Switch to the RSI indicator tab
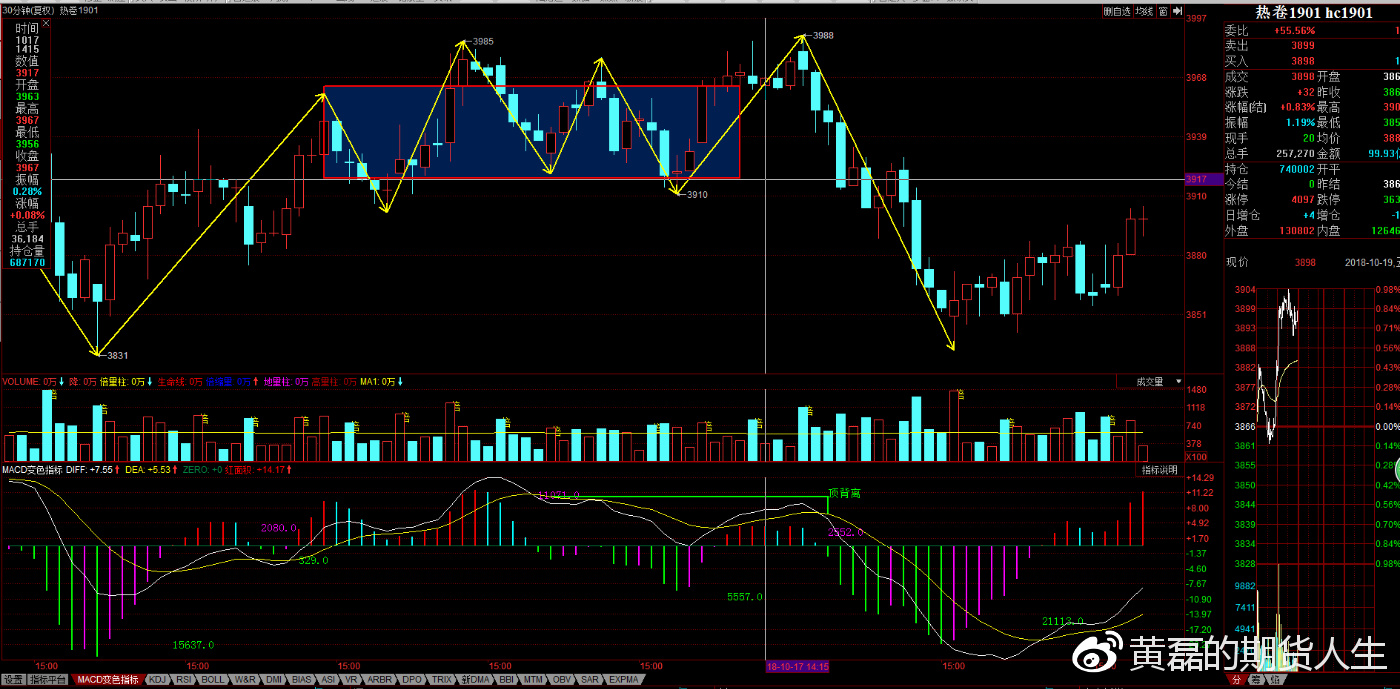Viewport: 1400px width, 689px height. pyautogui.click(x=185, y=680)
